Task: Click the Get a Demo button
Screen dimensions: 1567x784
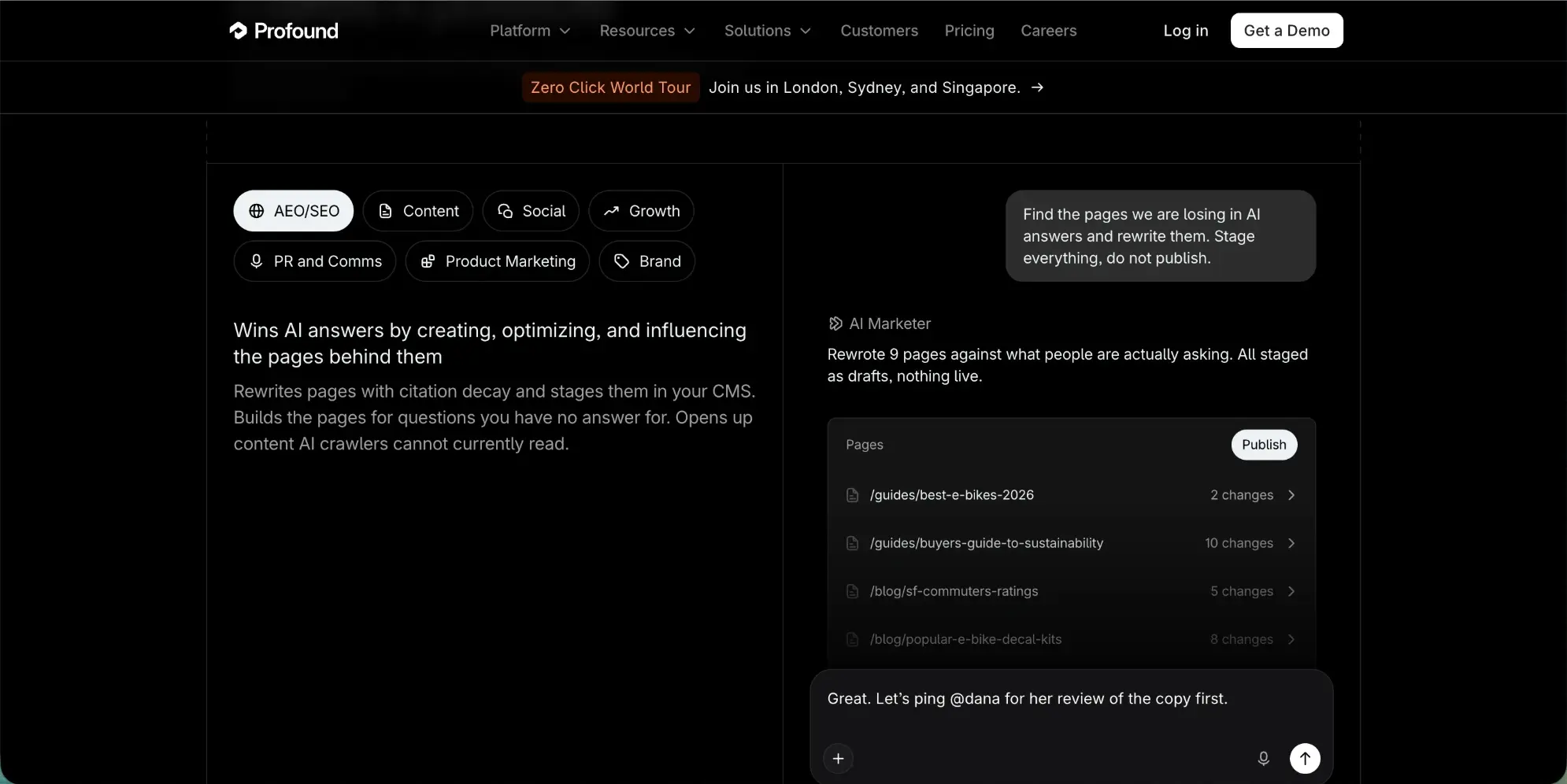Action: (x=1287, y=31)
